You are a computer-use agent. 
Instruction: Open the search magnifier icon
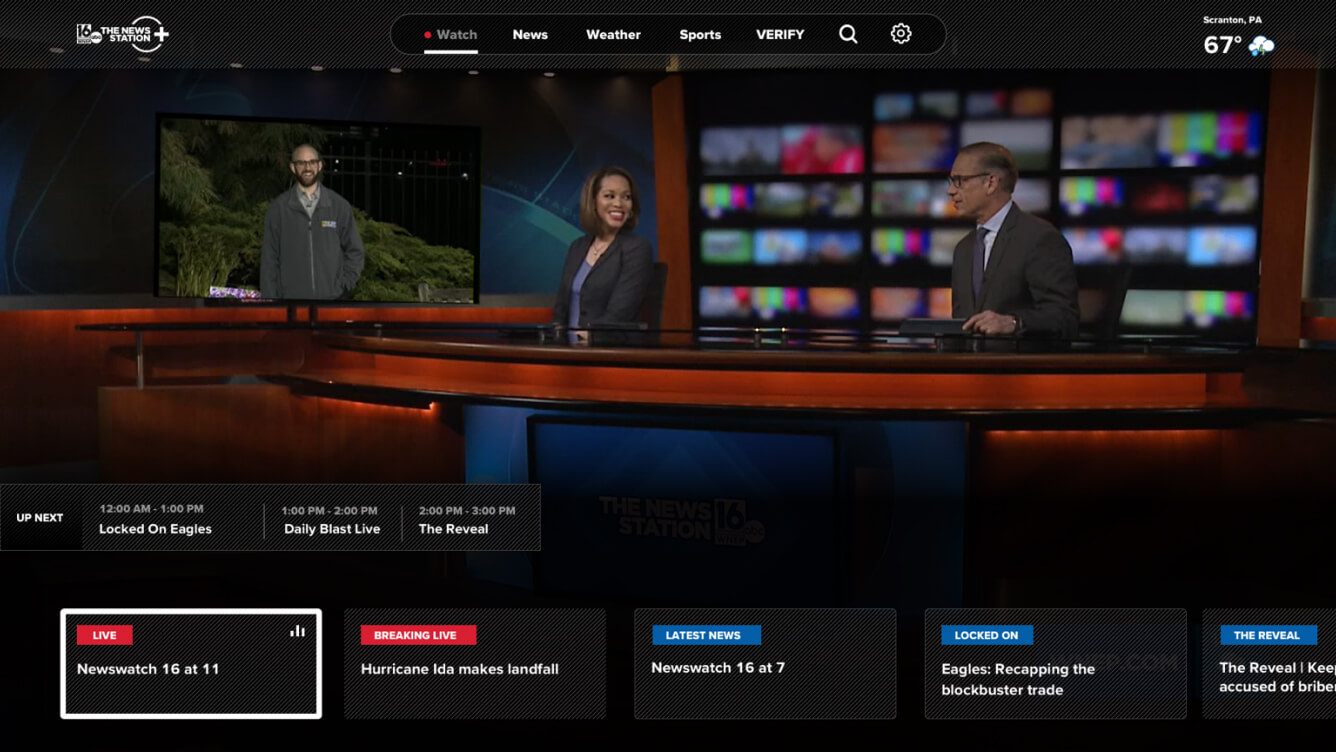tap(848, 34)
